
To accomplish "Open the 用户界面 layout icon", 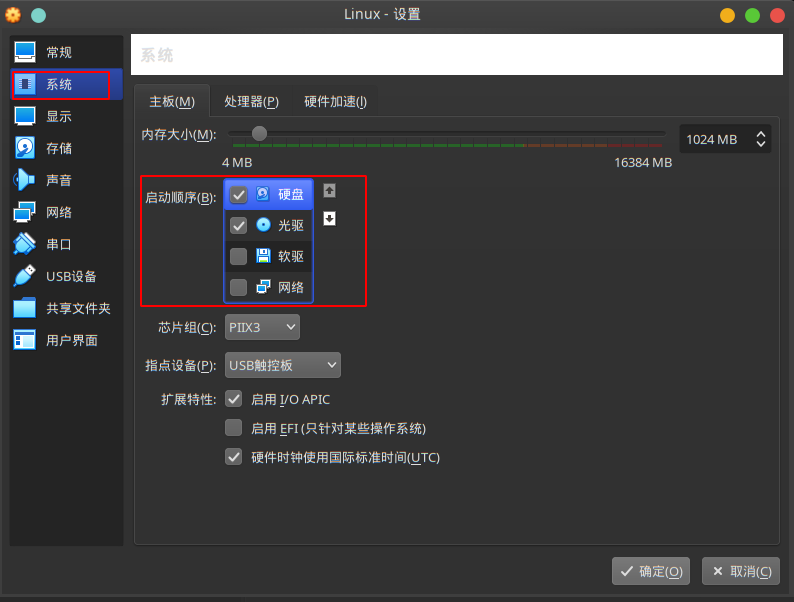I will (25, 340).
